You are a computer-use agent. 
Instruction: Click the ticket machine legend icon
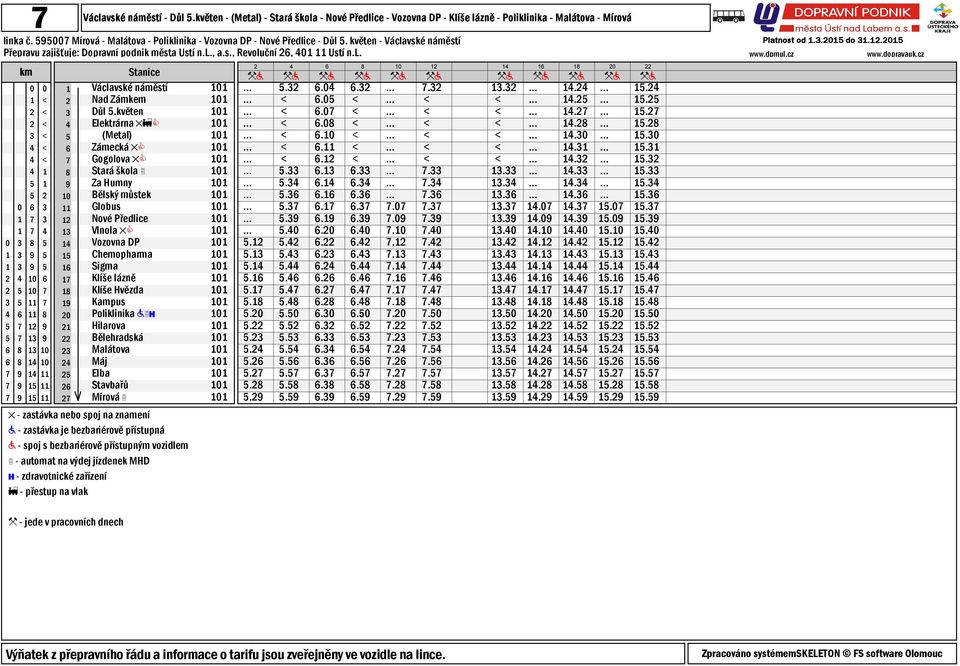(10, 461)
